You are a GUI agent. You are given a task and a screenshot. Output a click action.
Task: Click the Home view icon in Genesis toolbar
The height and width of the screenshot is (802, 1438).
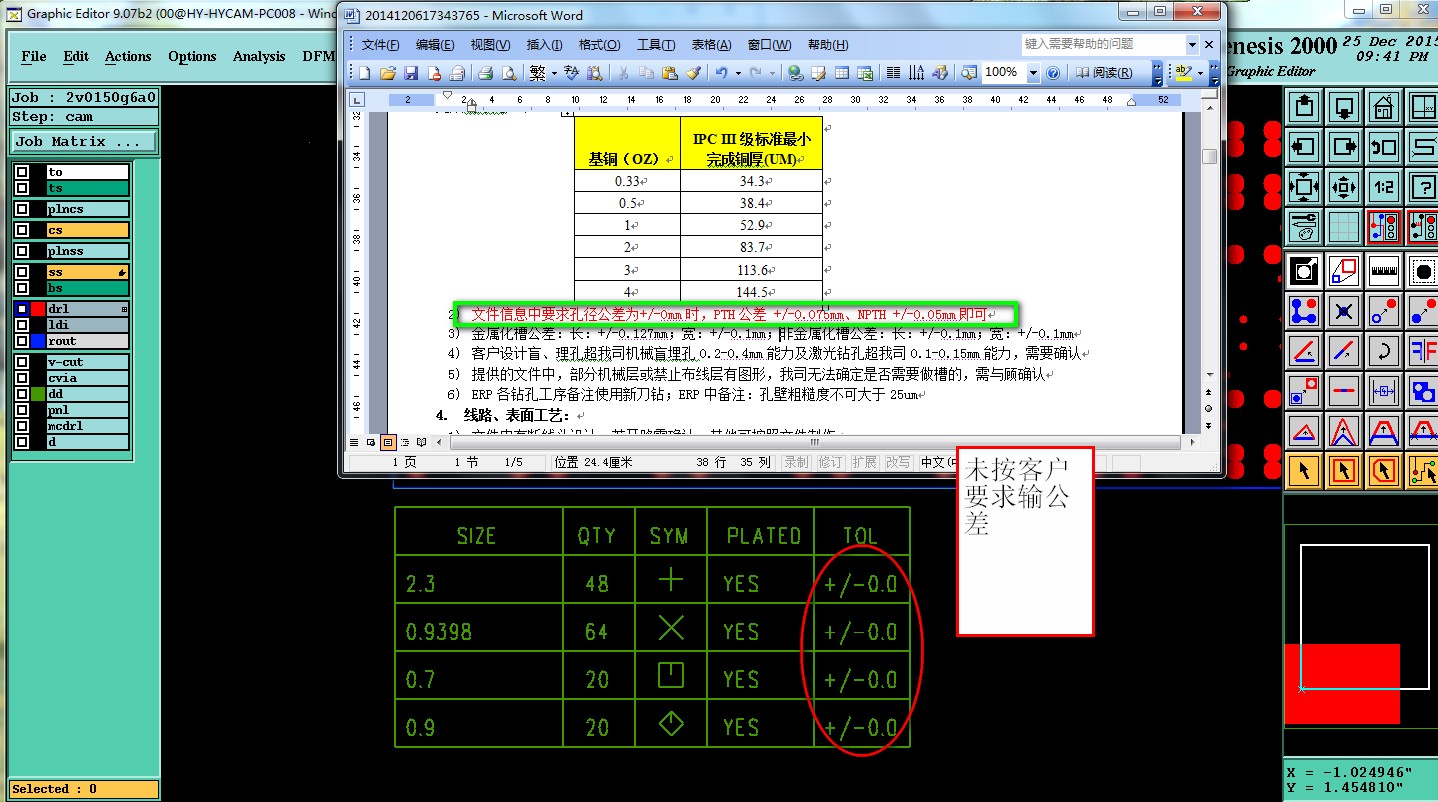coord(1383,106)
